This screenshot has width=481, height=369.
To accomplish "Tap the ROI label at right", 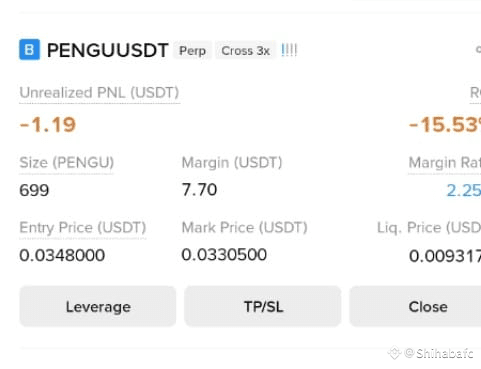I will click(x=475, y=93).
